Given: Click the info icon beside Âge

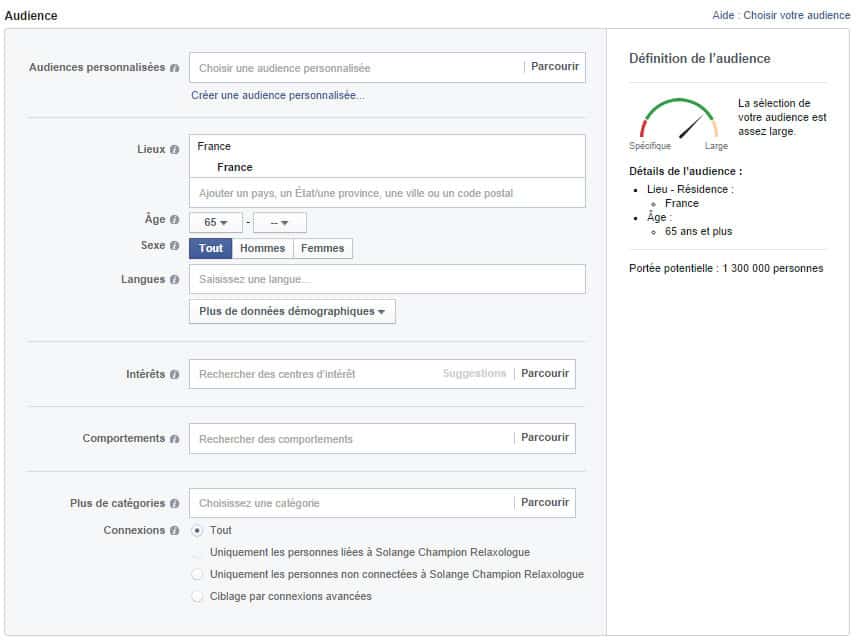Looking at the screenshot, I should coord(175,220).
